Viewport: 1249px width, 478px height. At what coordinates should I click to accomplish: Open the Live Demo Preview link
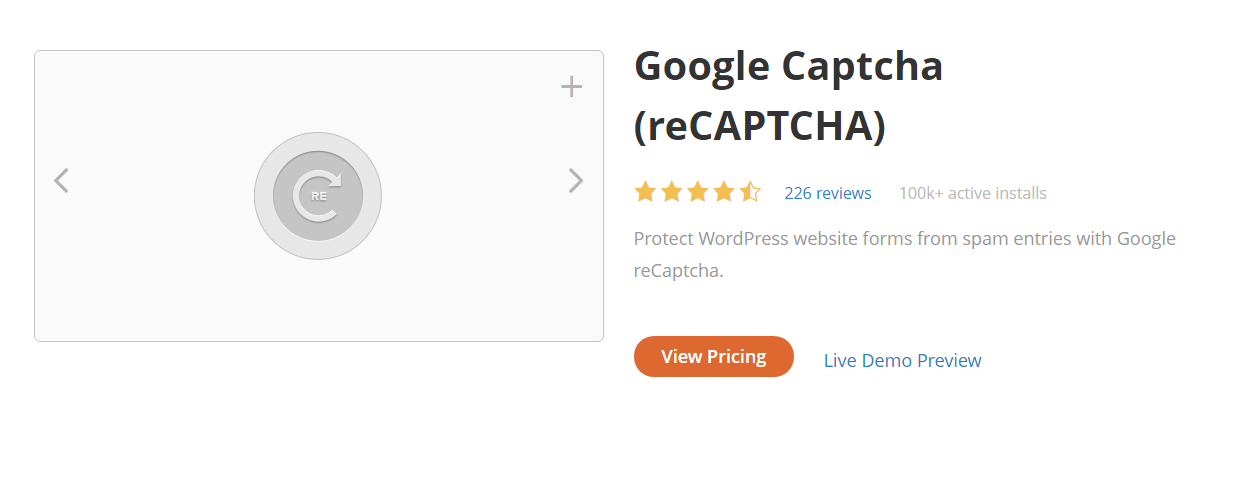point(902,360)
